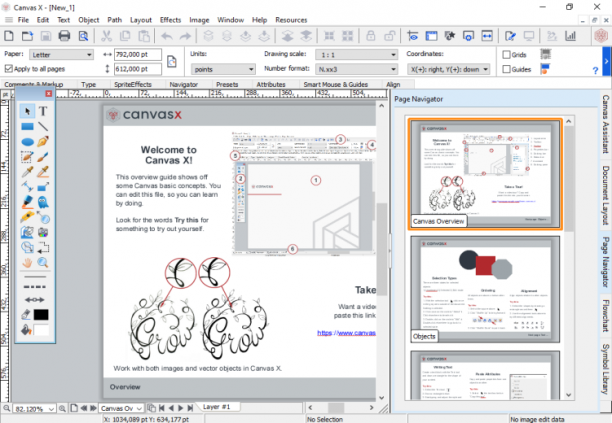The image size is (612, 423).
Task: Enable the Grids checkbox
Action: [507, 55]
